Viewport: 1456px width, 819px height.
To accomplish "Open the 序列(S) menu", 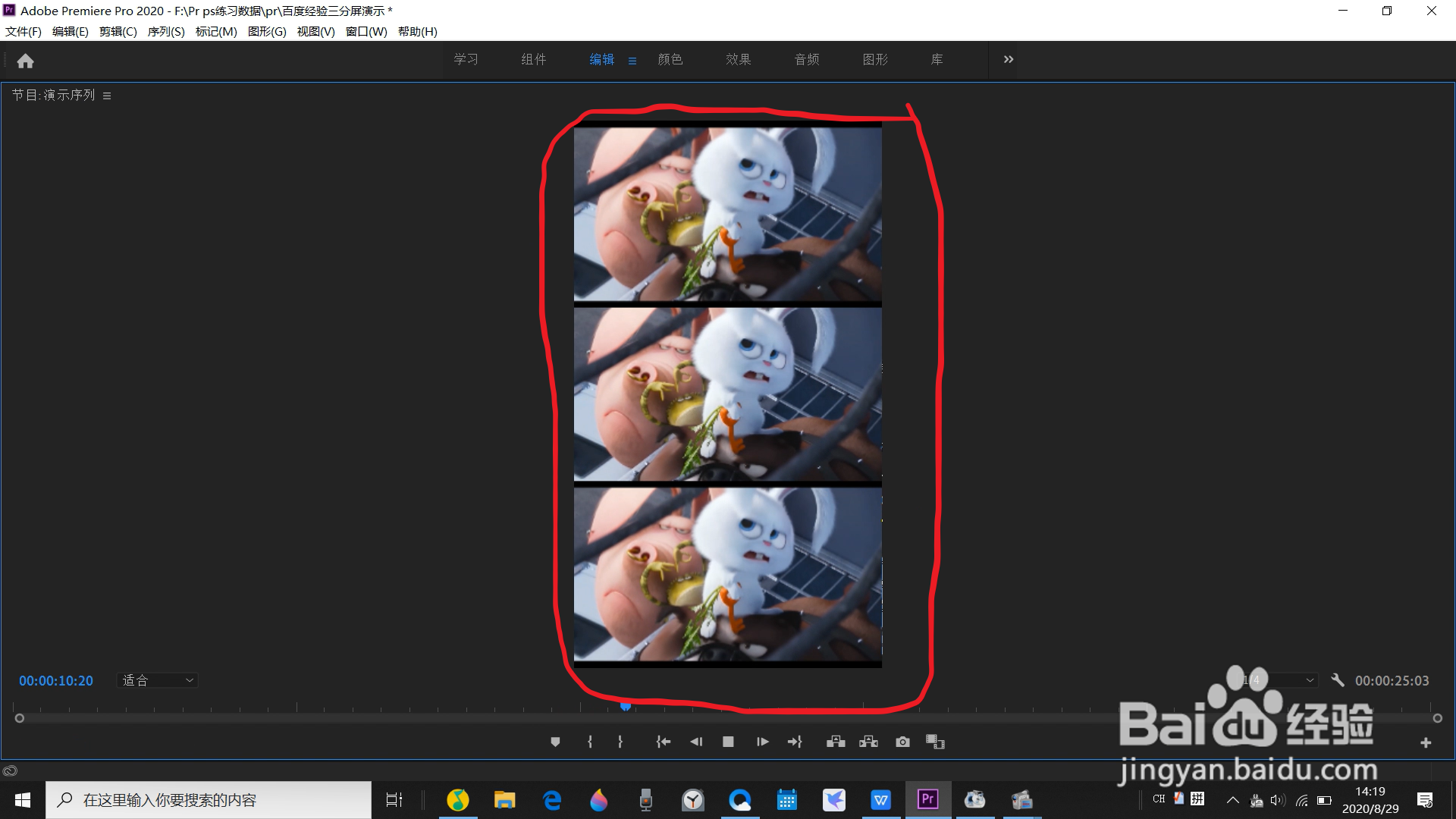I will [165, 31].
